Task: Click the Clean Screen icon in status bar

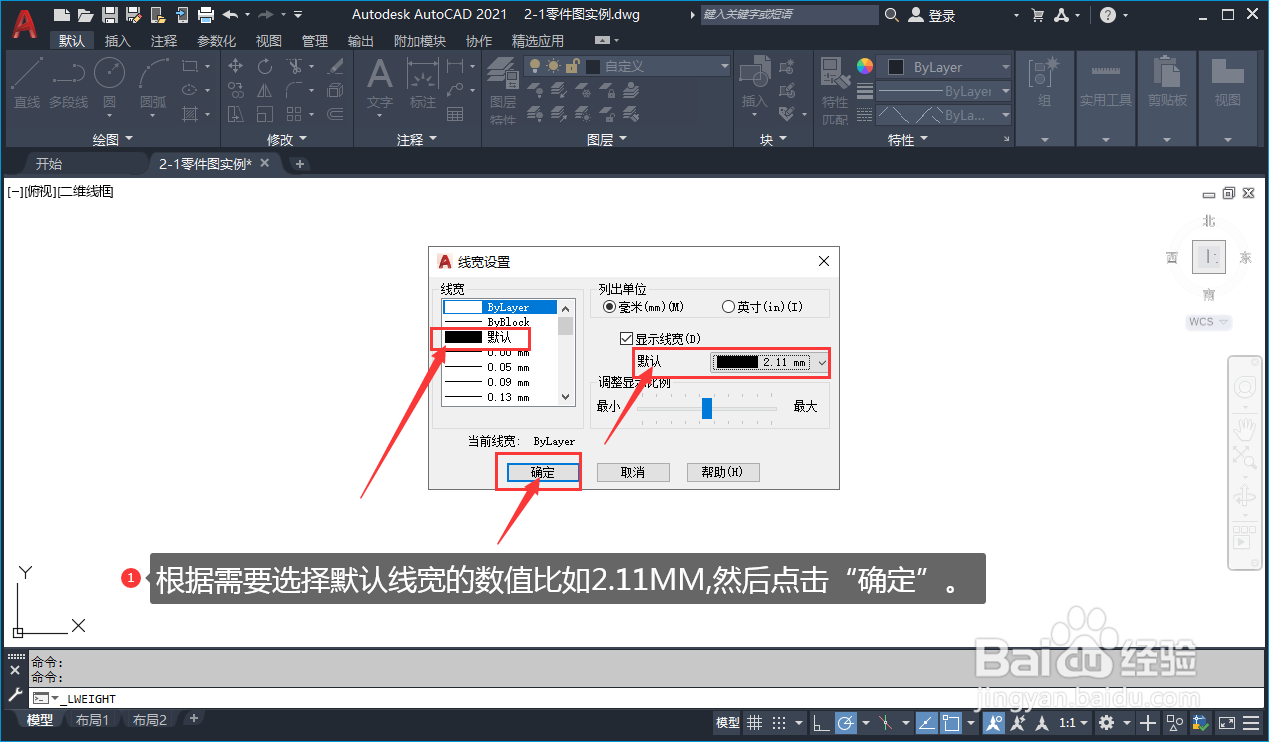Action: (1227, 722)
